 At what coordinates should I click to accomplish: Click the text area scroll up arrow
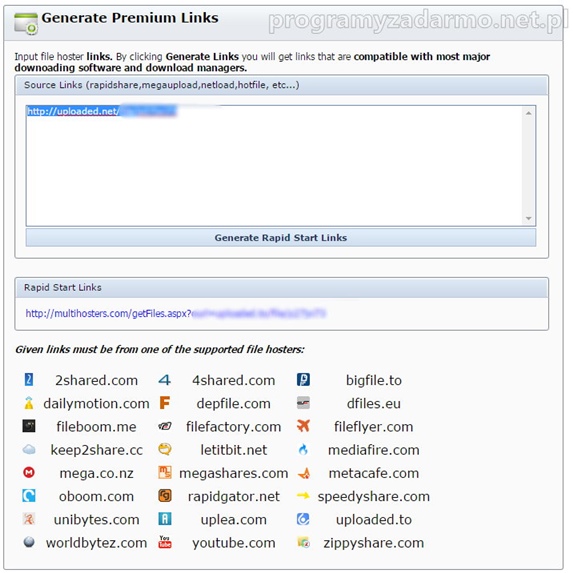(528, 113)
